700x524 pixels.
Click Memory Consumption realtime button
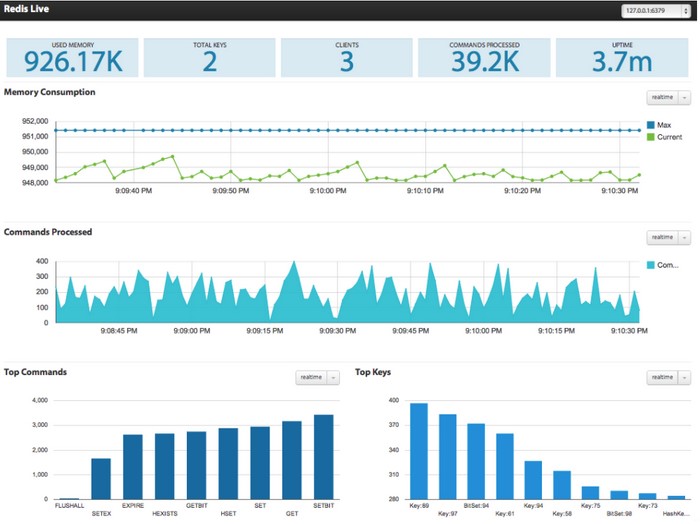coord(662,97)
